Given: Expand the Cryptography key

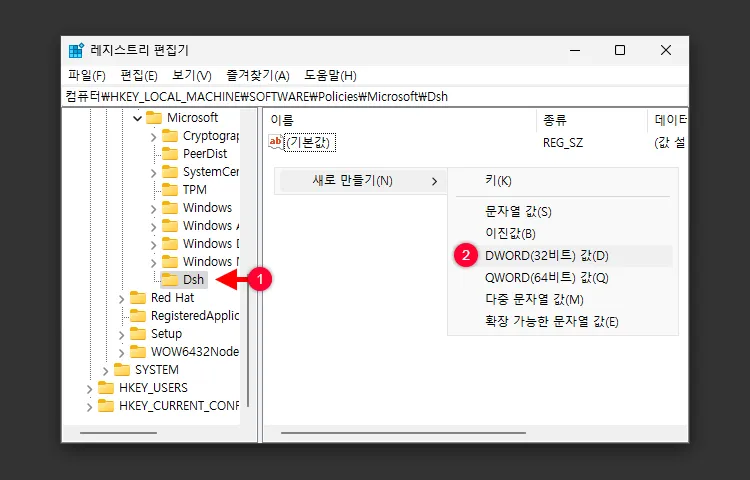Looking at the screenshot, I should coord(153,137).
